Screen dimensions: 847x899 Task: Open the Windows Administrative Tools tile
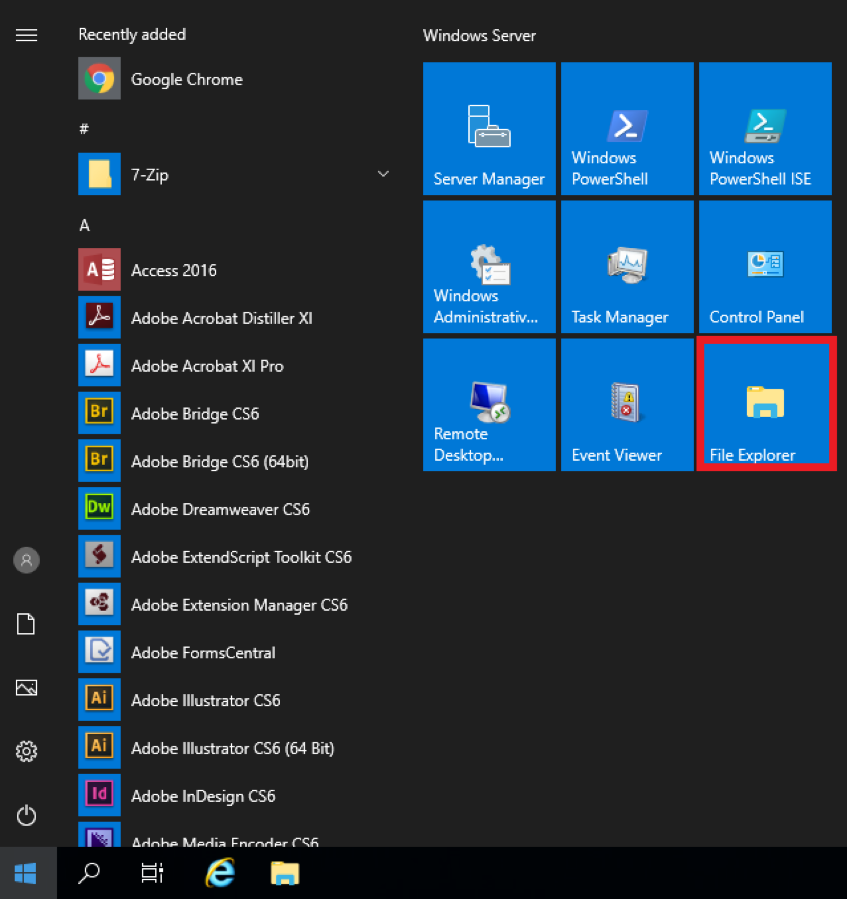point(489,267)
